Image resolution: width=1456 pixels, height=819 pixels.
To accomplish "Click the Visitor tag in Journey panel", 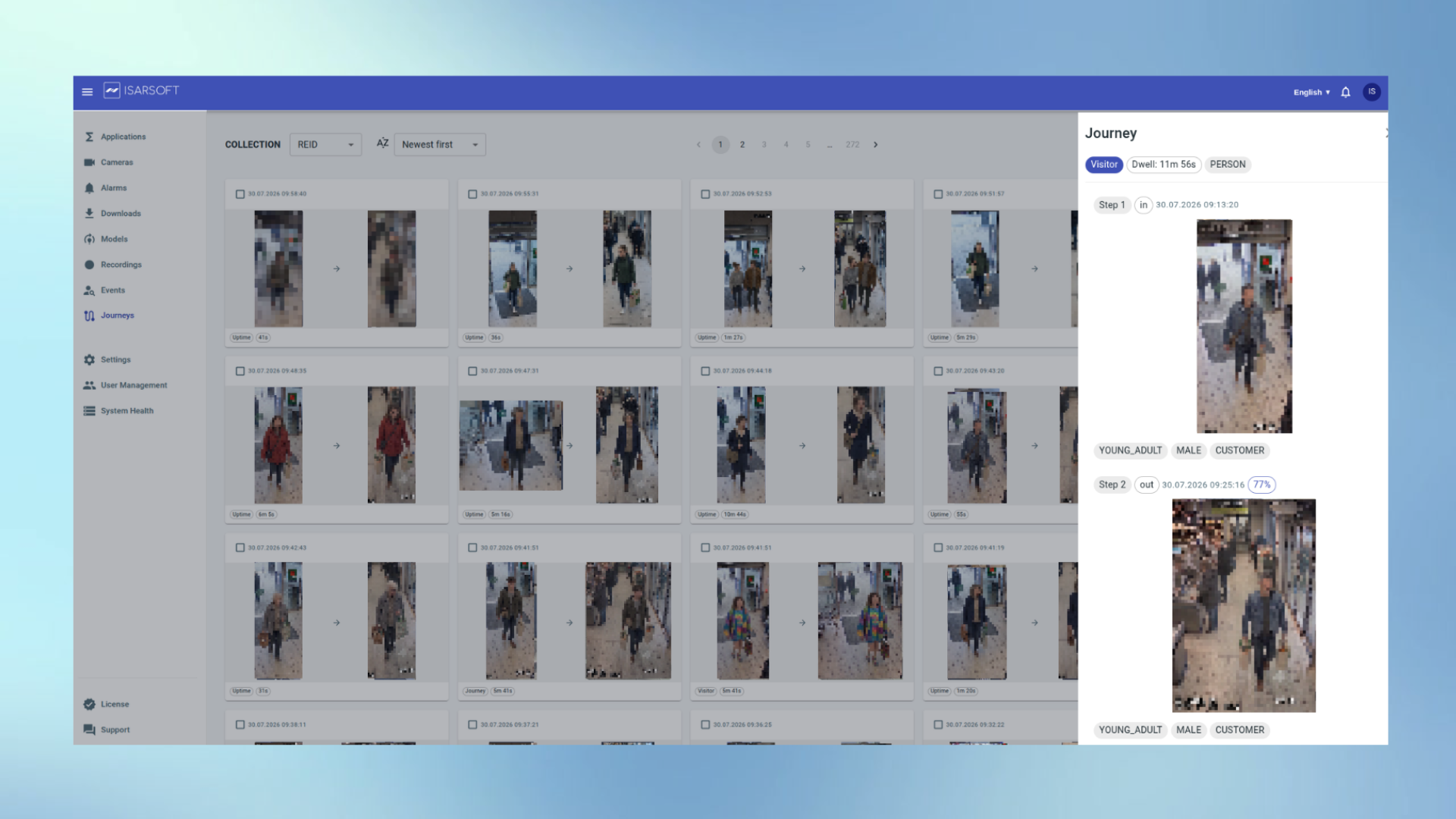I will click(1103, 165).
